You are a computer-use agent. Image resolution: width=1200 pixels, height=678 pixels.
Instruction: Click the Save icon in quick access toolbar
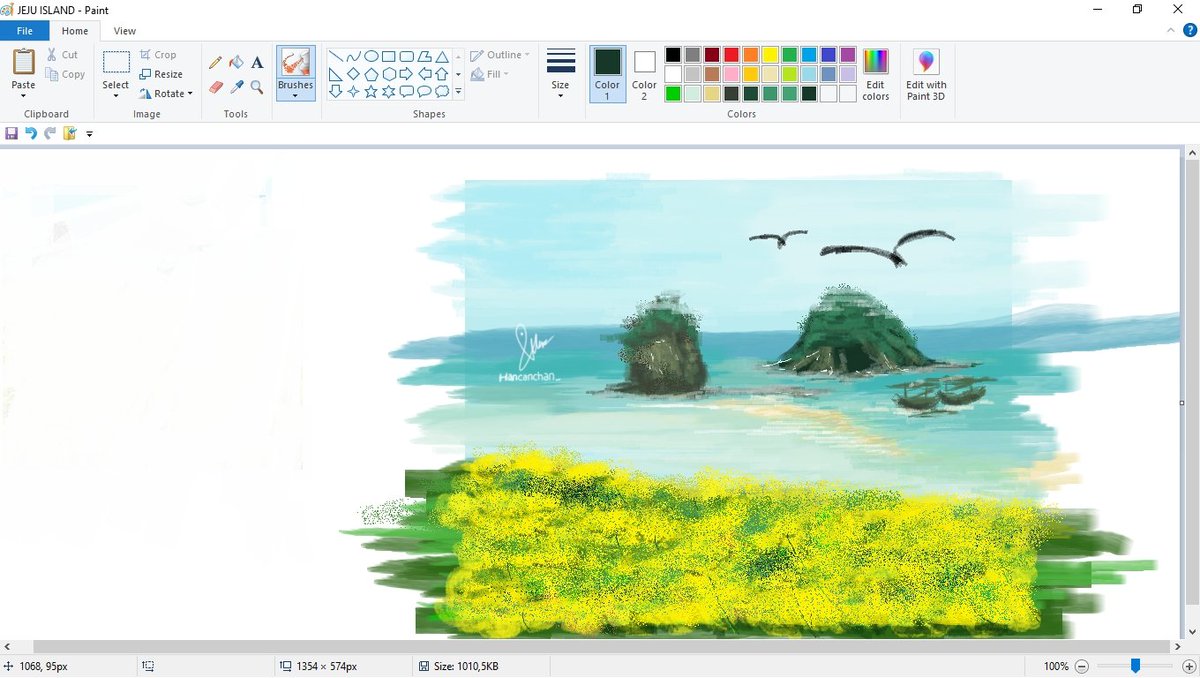click(11, 133)
